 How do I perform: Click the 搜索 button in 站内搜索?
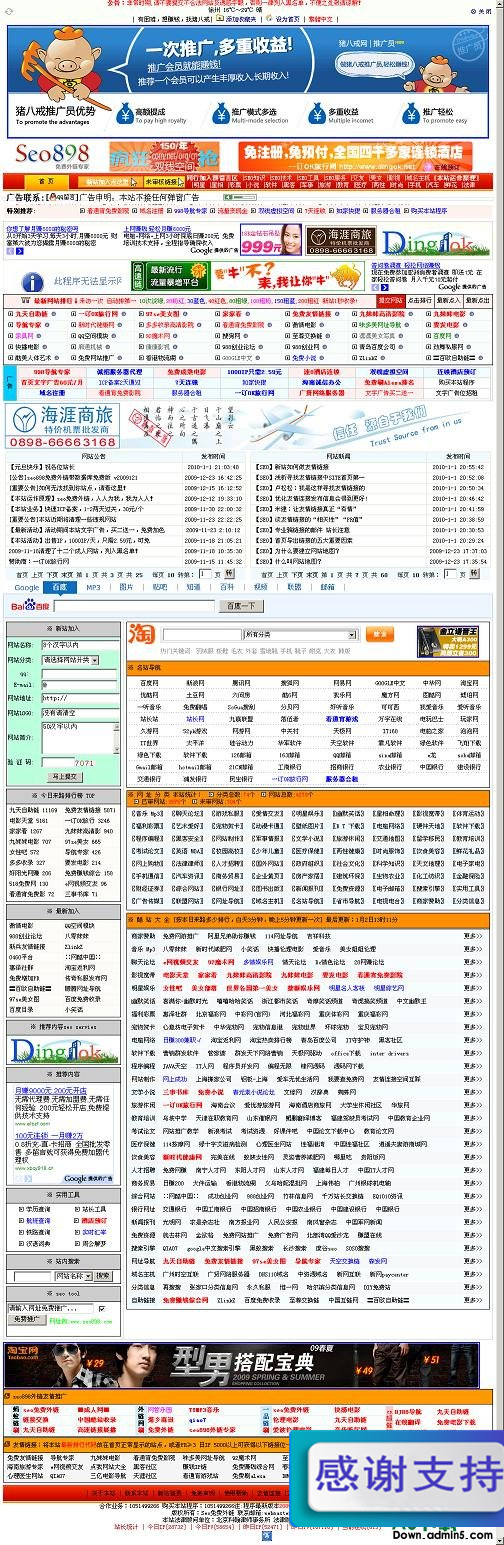(104, 1275)
